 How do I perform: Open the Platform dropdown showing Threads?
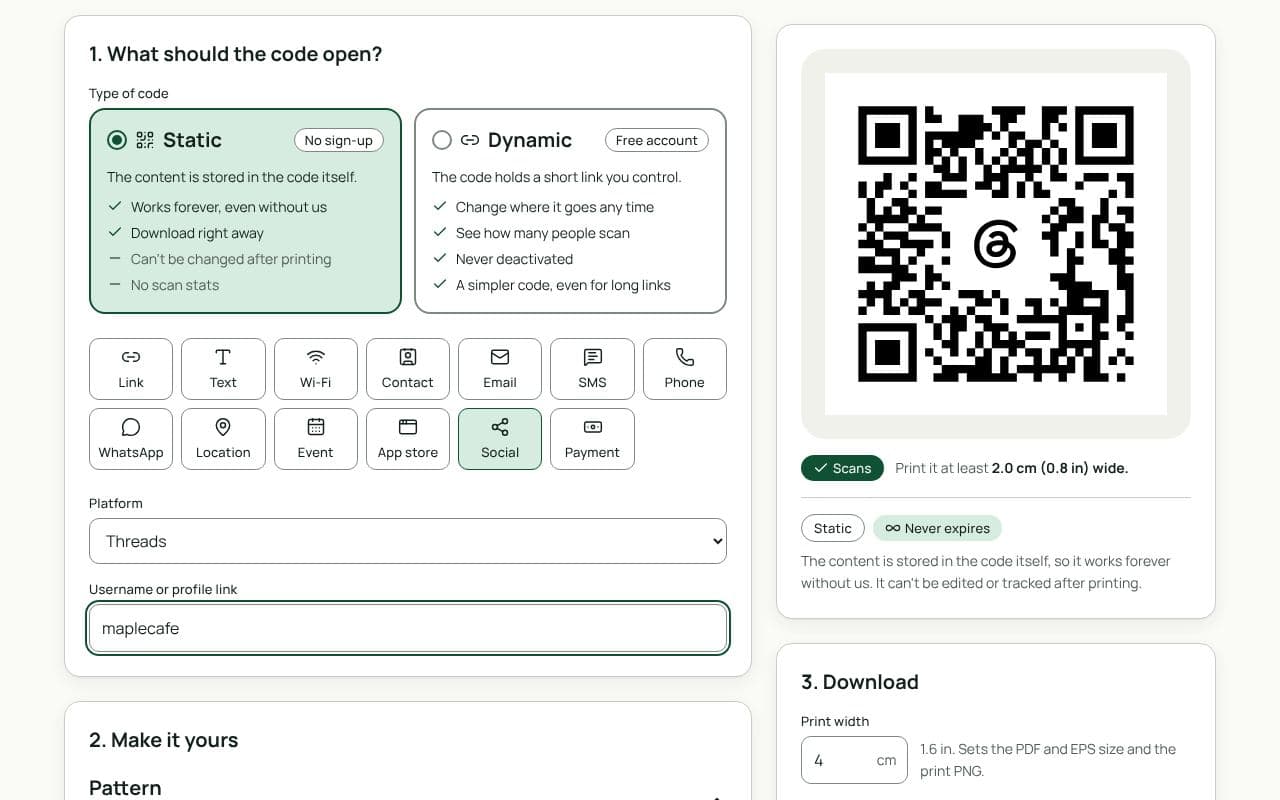[x=408, y=541]
